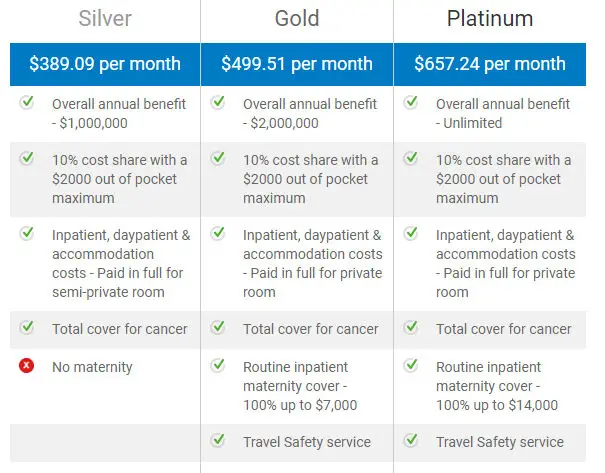Click the Platinum maternity $14,000 checkmark
The height and width of the screenshot is (473, 605).
tap(411, 365)
